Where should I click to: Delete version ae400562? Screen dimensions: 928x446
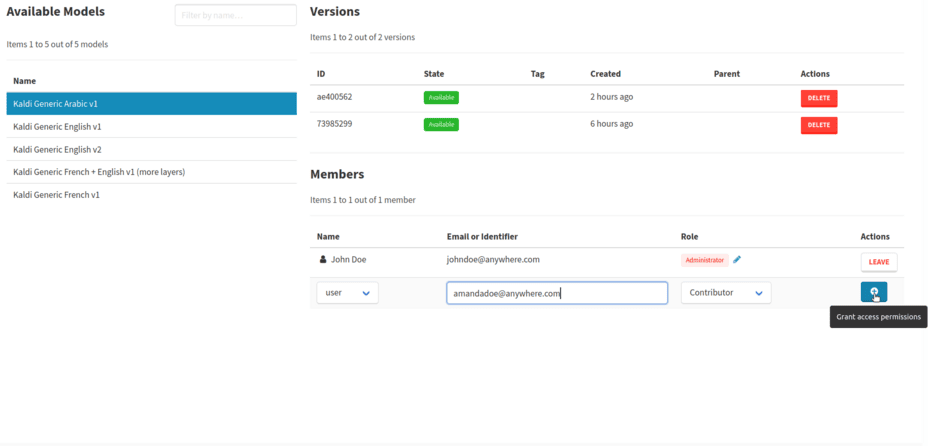pyautogui.click(x=818, y=98)
